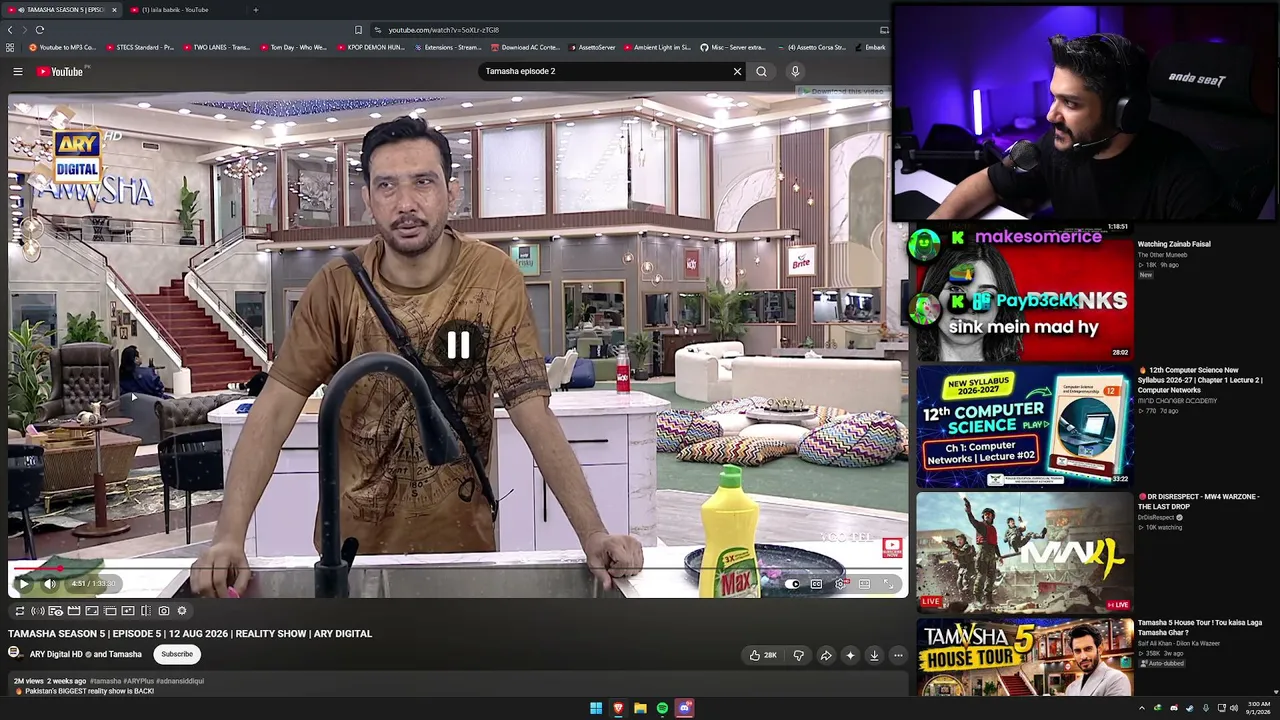1280x720 pixels.
Task: Open the TWO LANES bookmark
Action: tap(216, 47)
